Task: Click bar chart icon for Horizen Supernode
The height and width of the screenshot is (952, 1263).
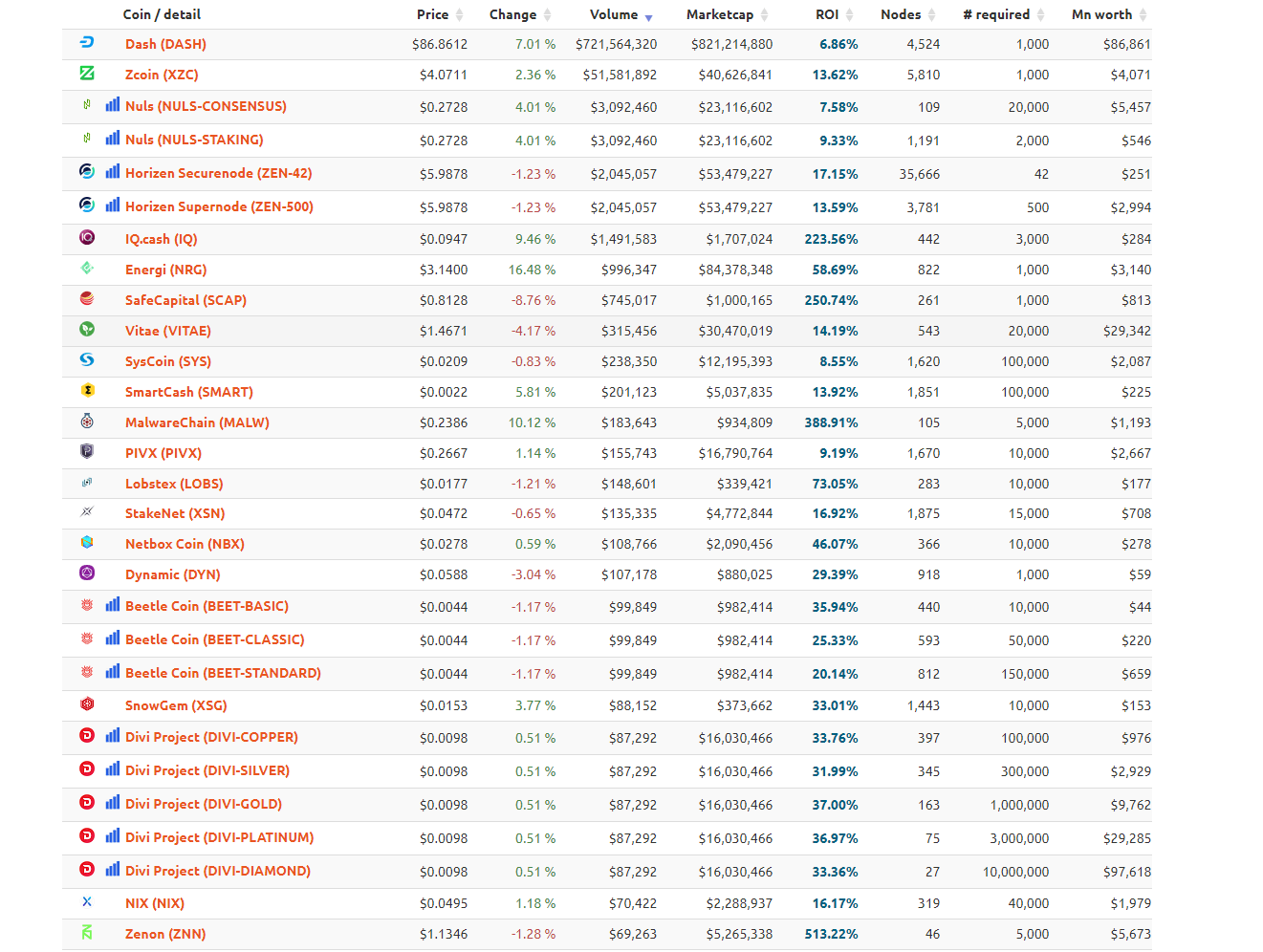Action: [113, 205]
